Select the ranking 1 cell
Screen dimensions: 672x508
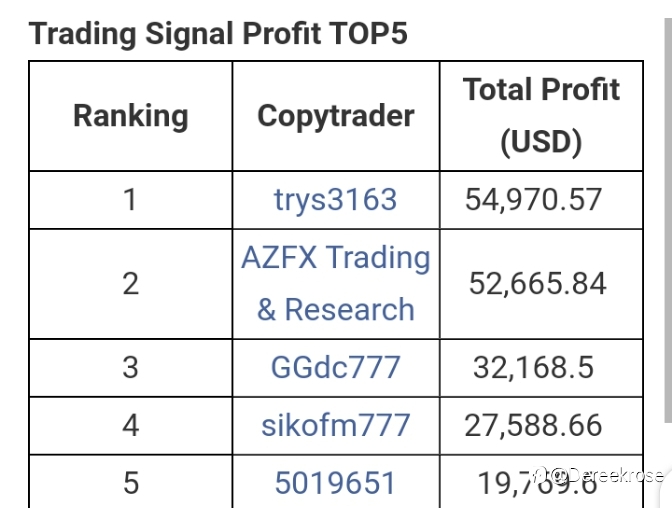130,200
